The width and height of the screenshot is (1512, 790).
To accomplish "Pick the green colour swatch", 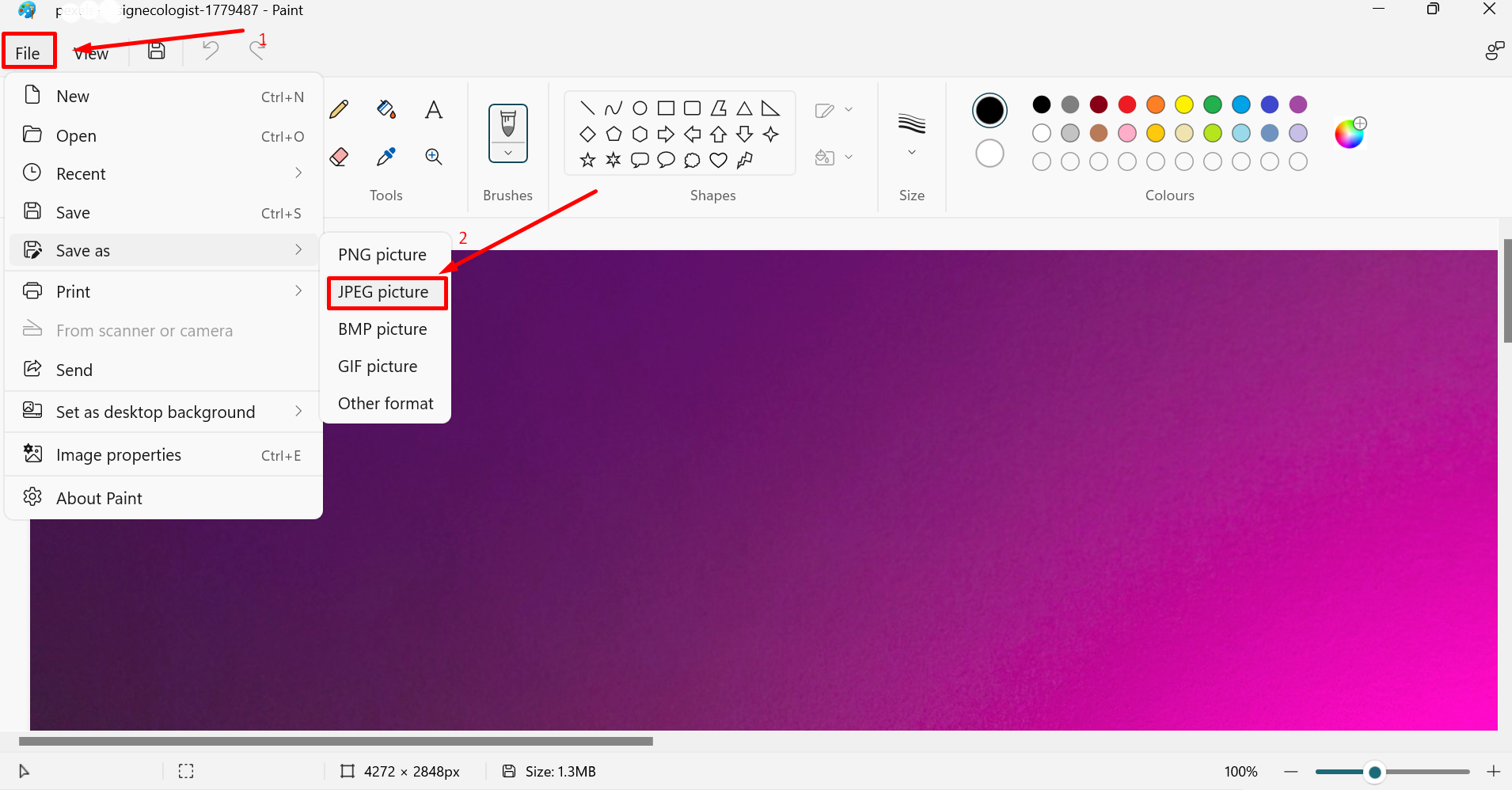I will point(1213,104).
